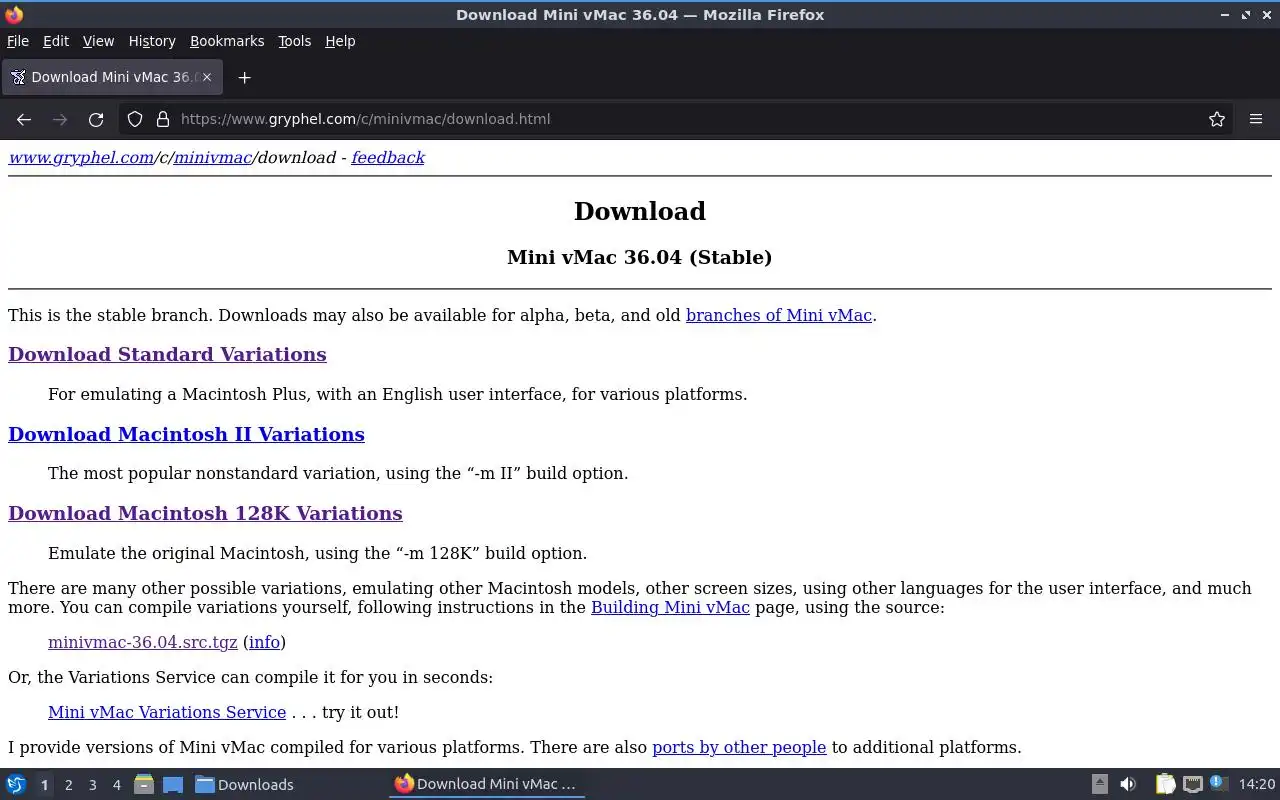Follow the minivmac breadcrumb link
Screen dimensions: 1280x800
point(213,158)
